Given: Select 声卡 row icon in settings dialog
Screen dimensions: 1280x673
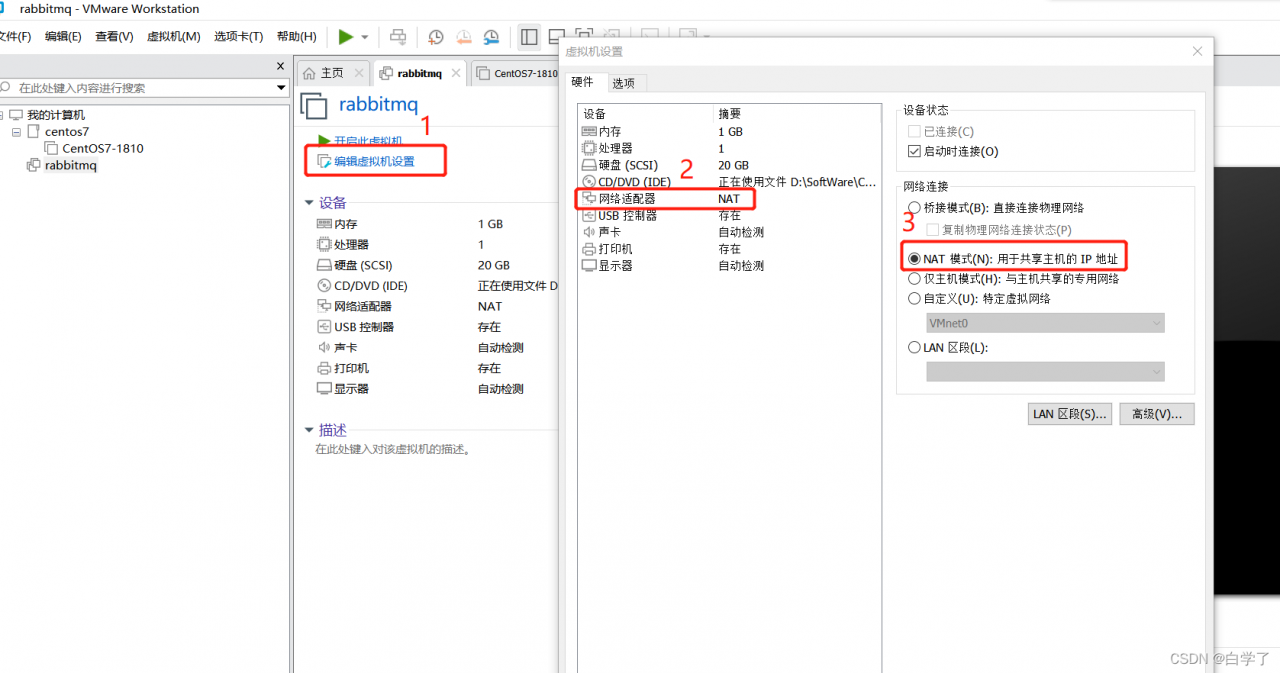Looking at the screenshot, I should 589,232.
